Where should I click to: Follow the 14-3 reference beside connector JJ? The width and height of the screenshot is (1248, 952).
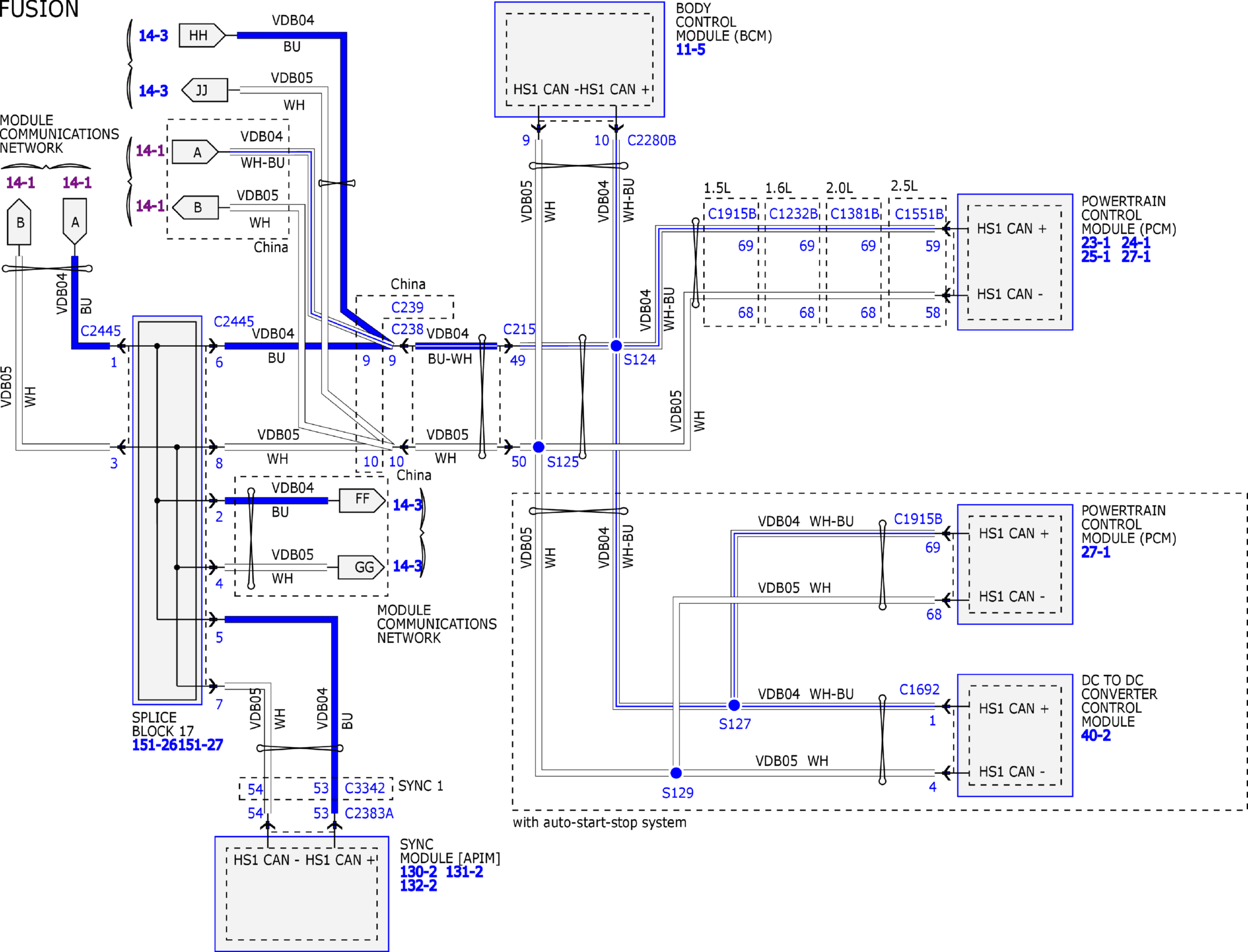[x=153, y=91]
